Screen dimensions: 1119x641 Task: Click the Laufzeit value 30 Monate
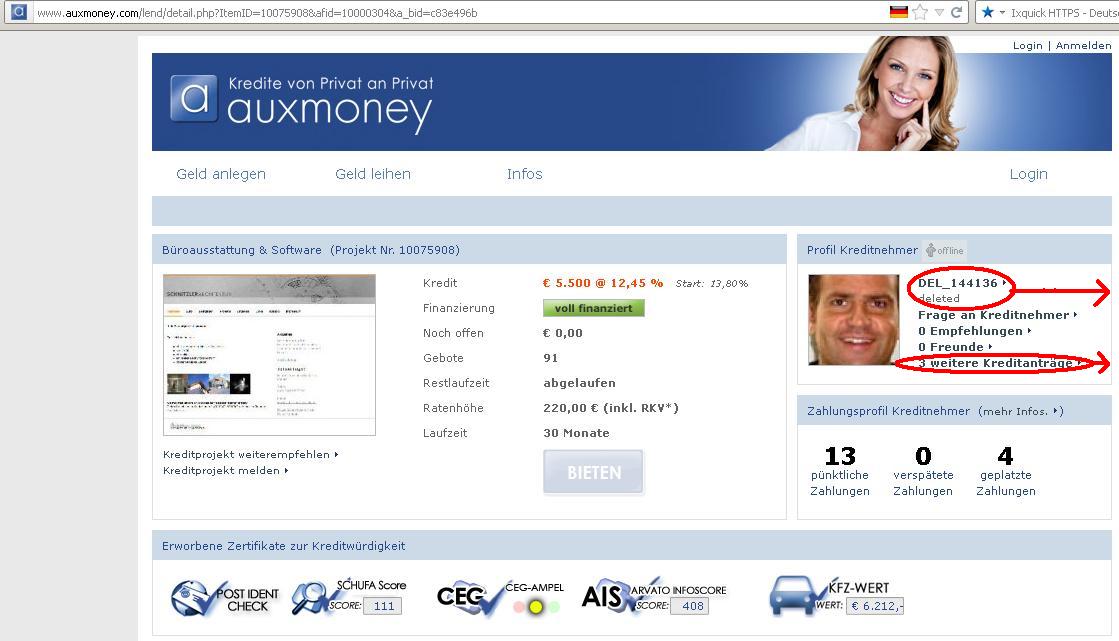577,433
